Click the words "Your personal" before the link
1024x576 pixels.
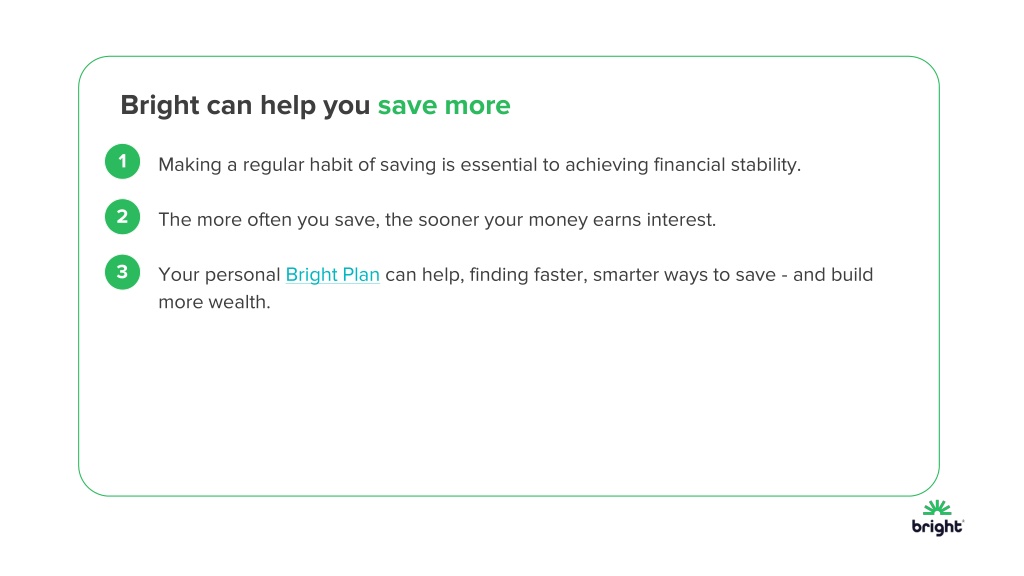click(219, 275)
